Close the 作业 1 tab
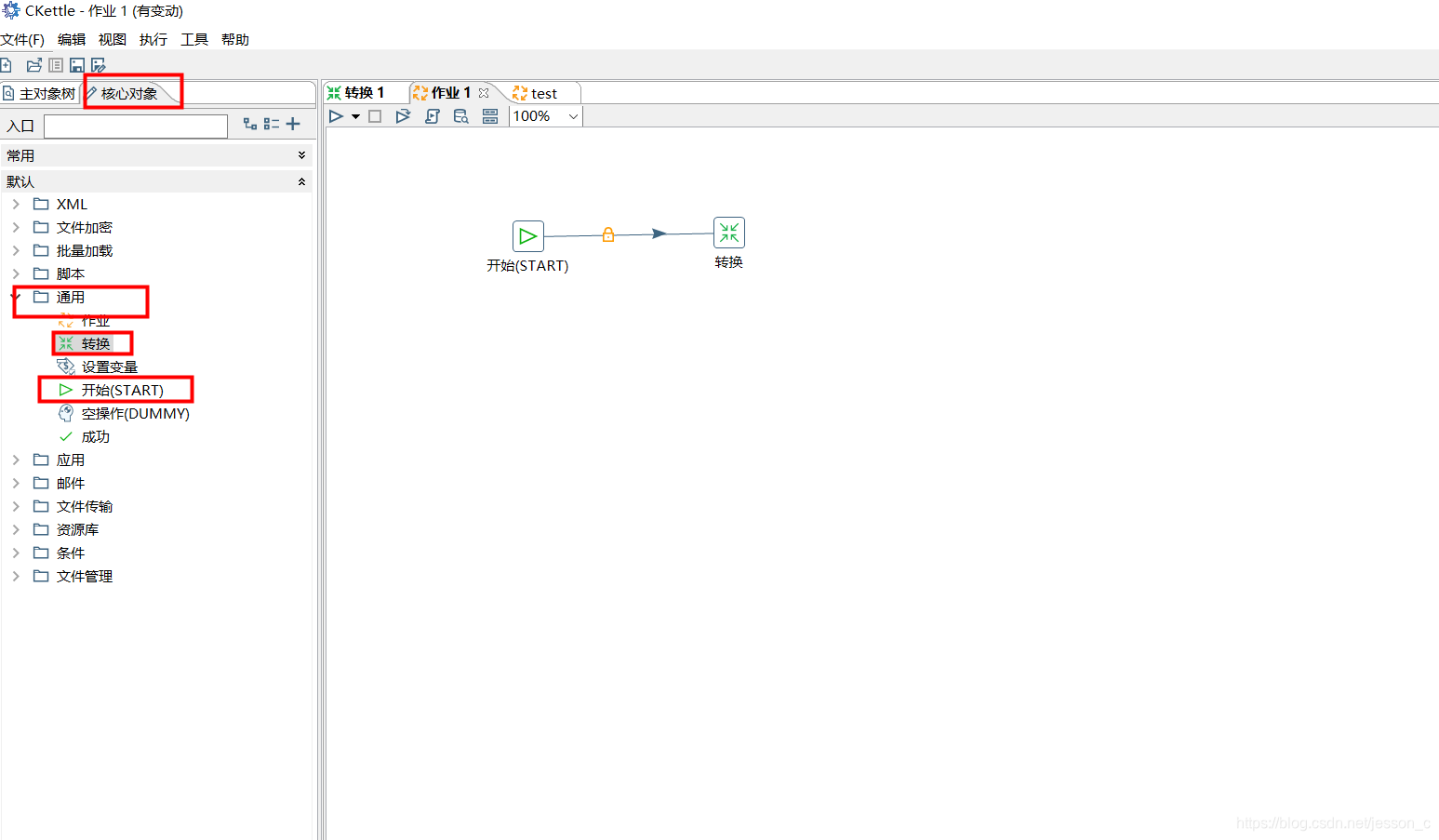 (484, 93)
